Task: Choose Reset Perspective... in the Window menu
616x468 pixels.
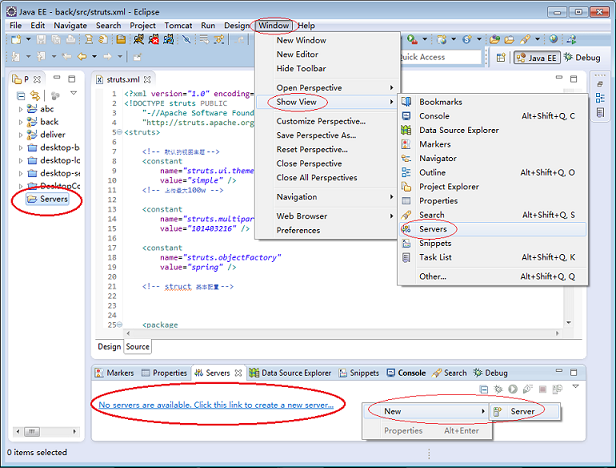Action: click(326, 149)
